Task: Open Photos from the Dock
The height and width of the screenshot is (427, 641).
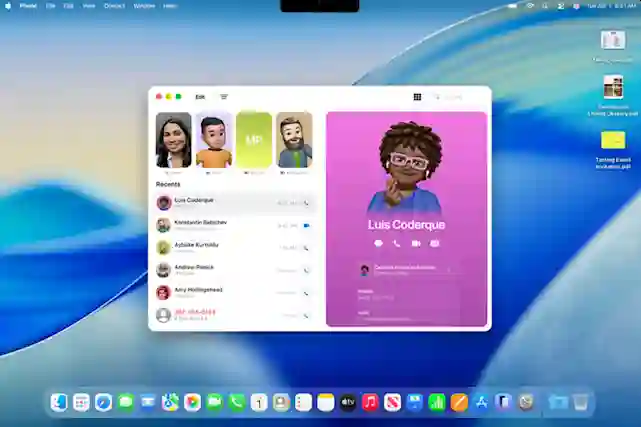Action: (192, 402)
